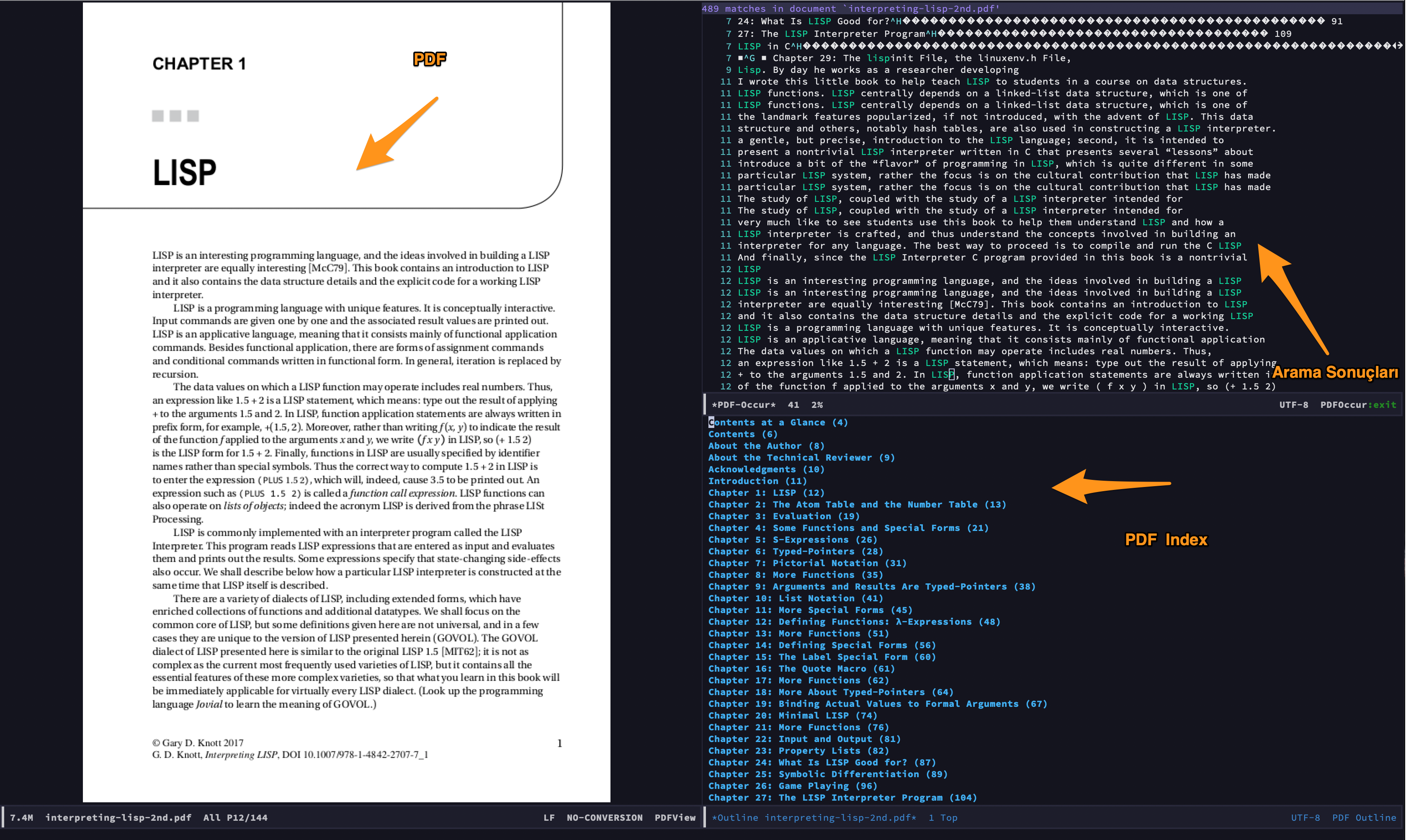
Task: Click match 'LISP is a programming language with unique features'
Action: 984,328
